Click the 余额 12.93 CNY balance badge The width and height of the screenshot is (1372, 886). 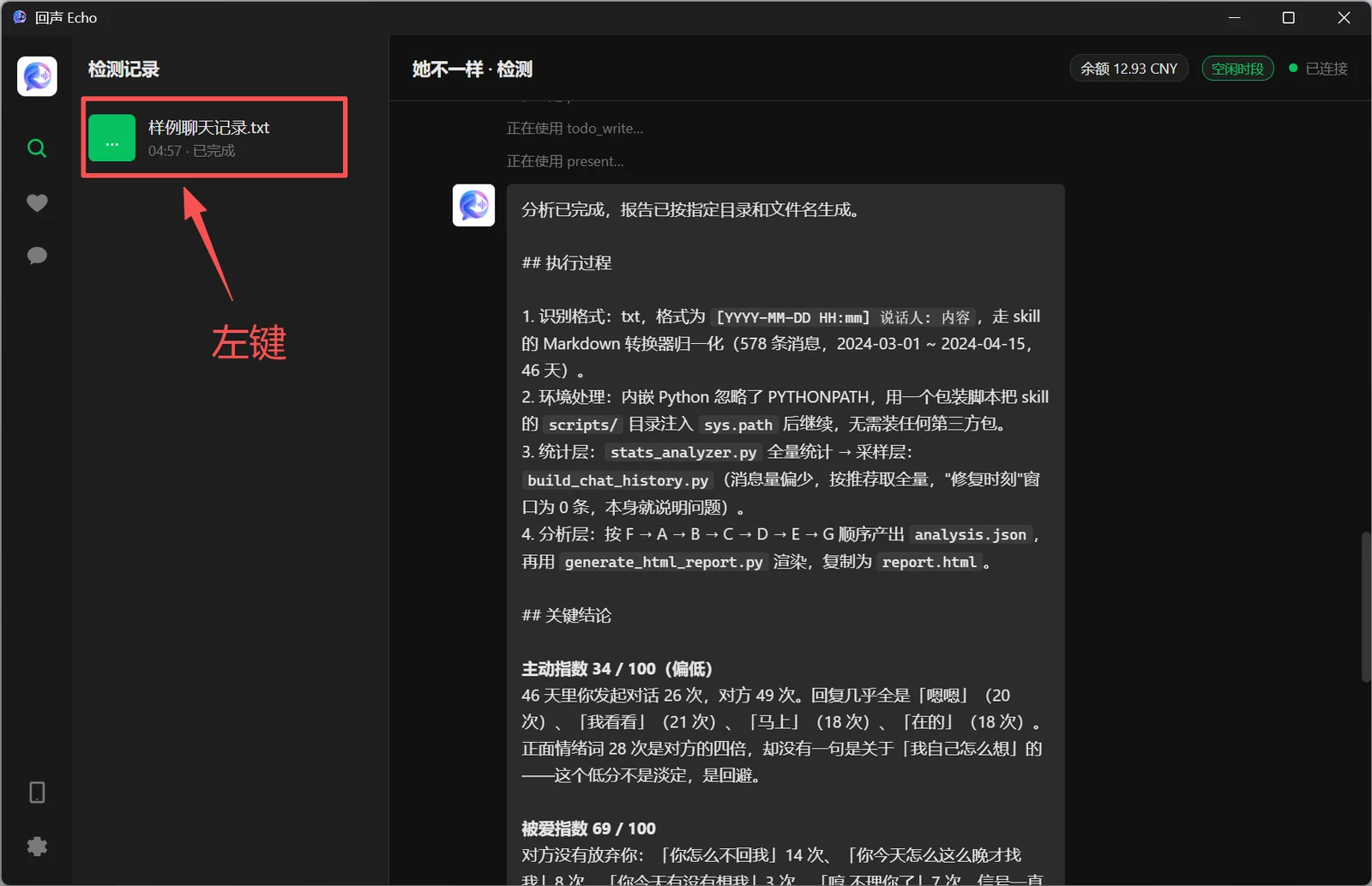coord(1128,69)
